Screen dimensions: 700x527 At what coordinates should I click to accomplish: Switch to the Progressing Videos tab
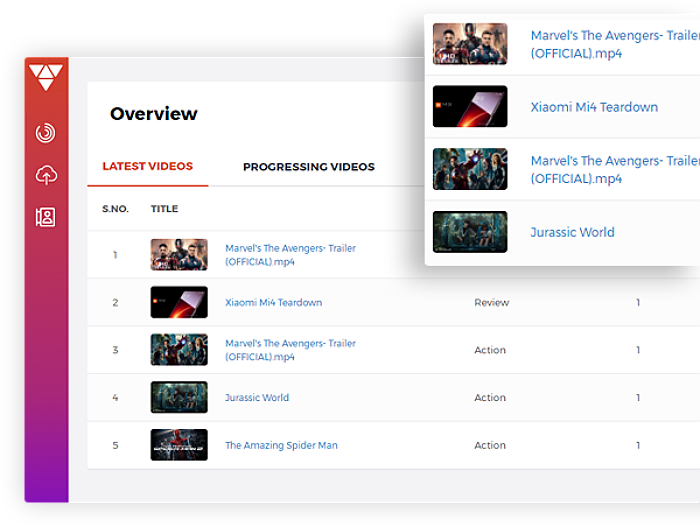(309, 167)
